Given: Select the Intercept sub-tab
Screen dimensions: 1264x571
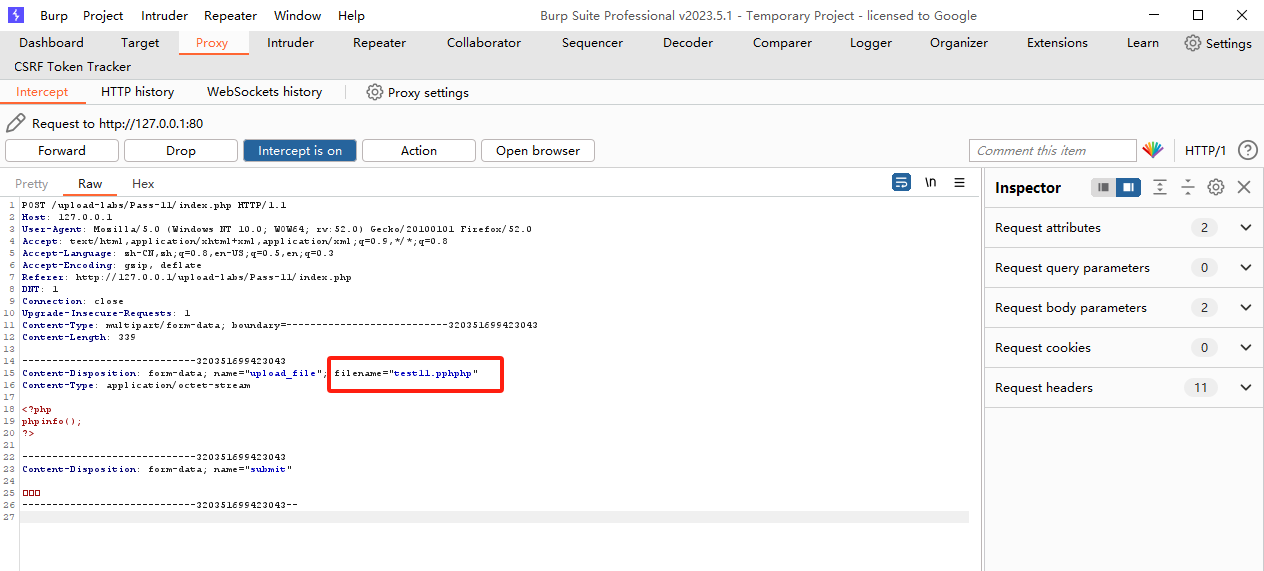Looking at the screenshot, I should 42,92.
